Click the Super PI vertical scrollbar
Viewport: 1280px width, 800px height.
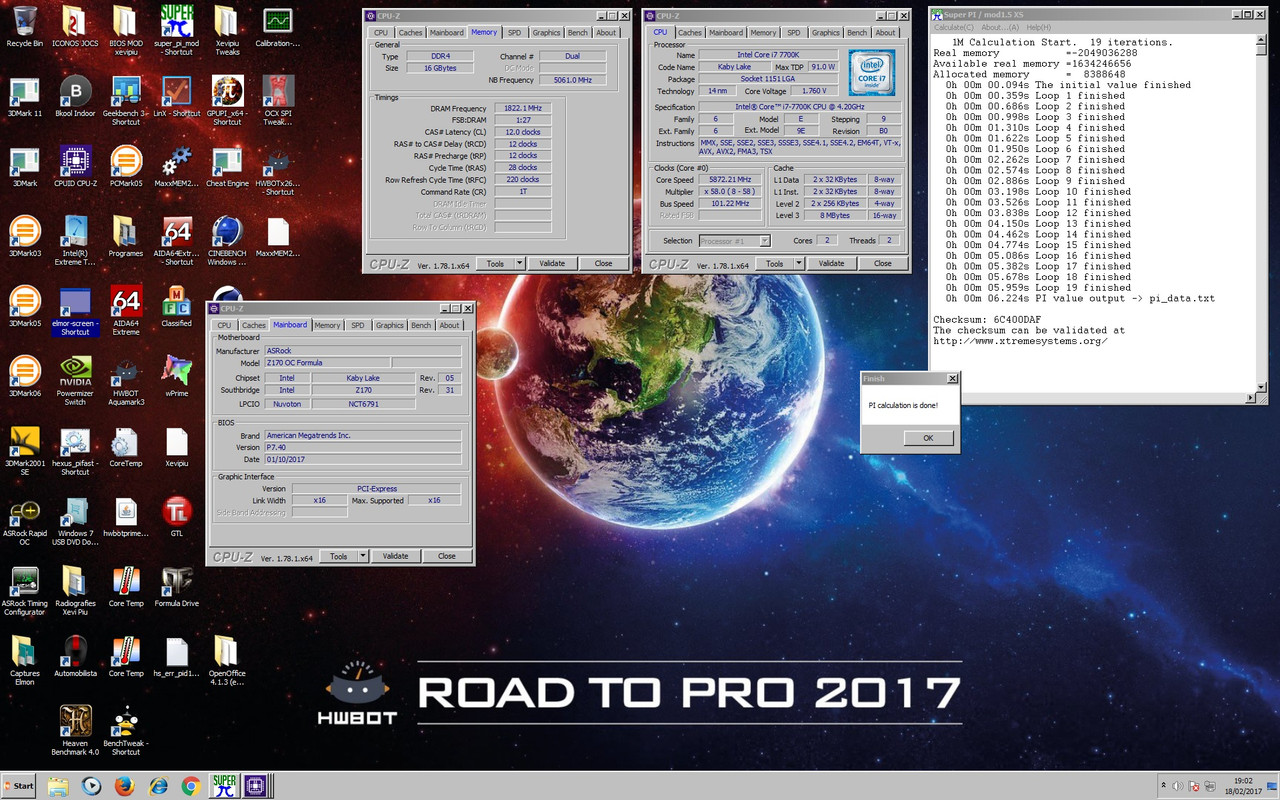1262,213
